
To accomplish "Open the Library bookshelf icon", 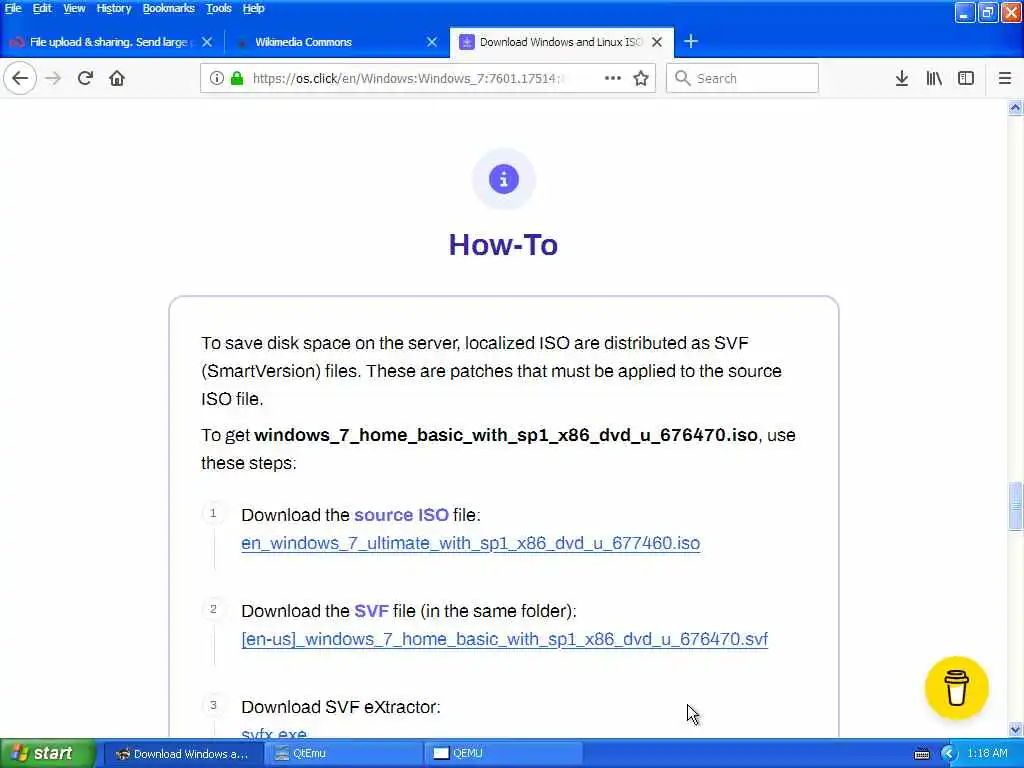I will pyautogui.click(x=934, y=78).
